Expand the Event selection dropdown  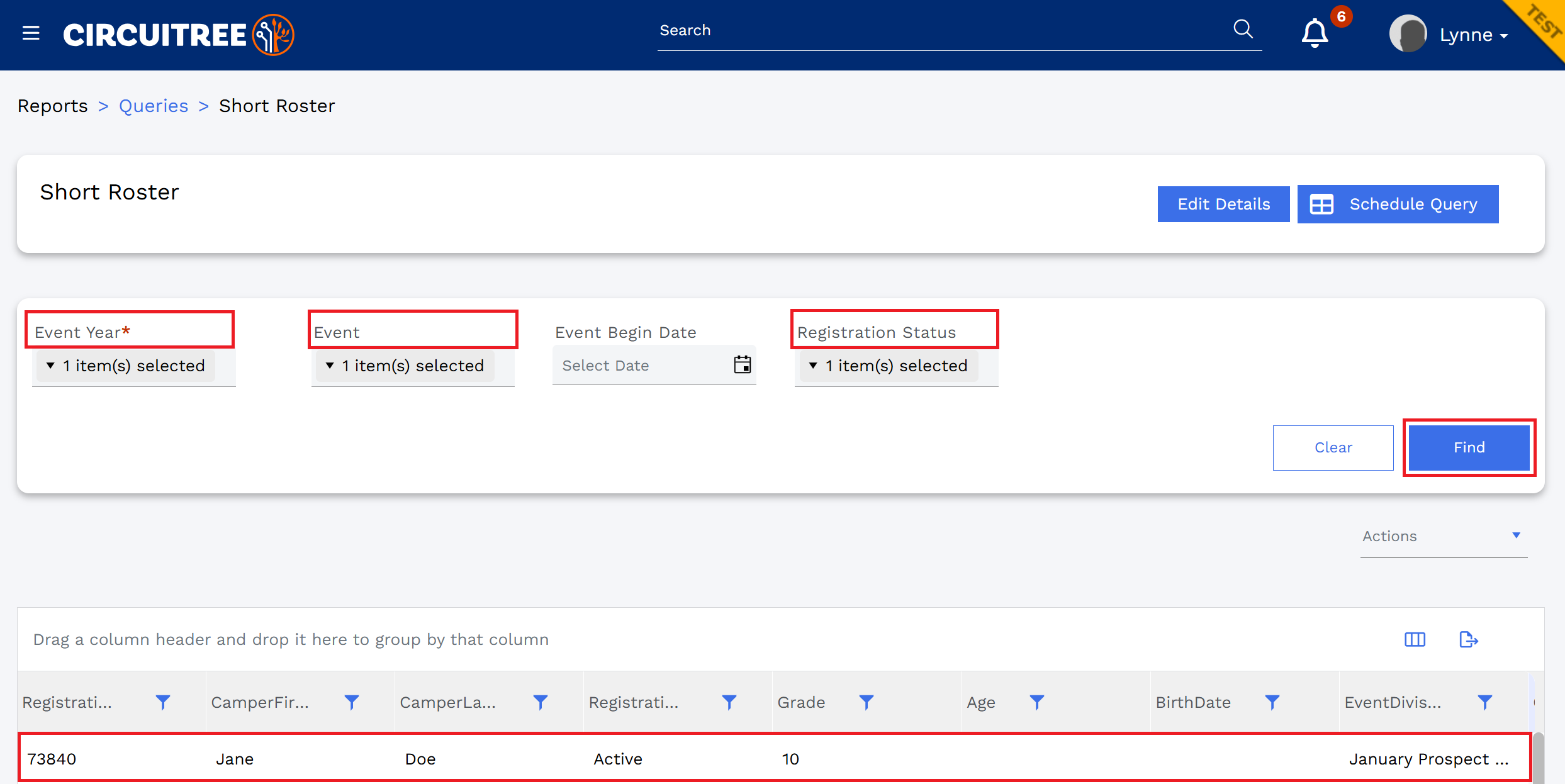pos(405,366)
